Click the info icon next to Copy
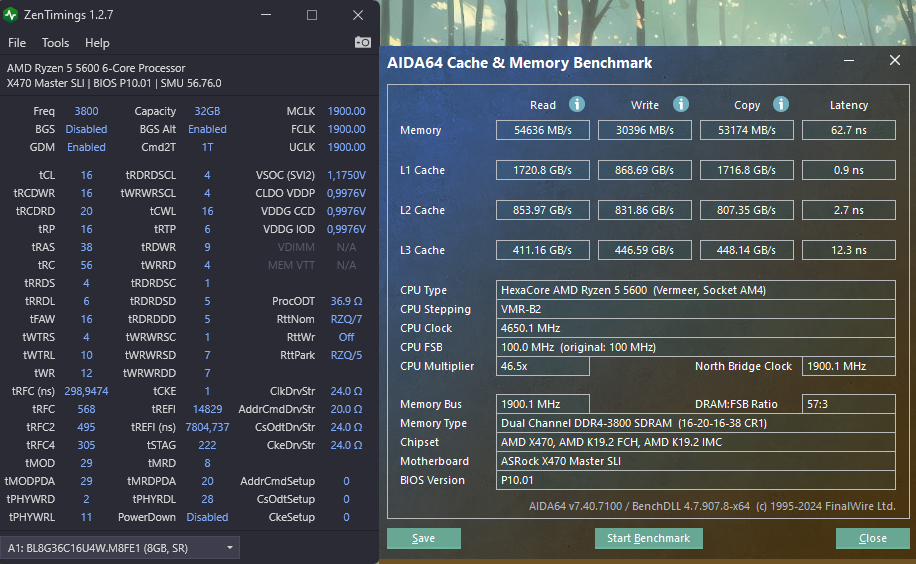This screenshot has width=916, height=564. coord(781,104)
